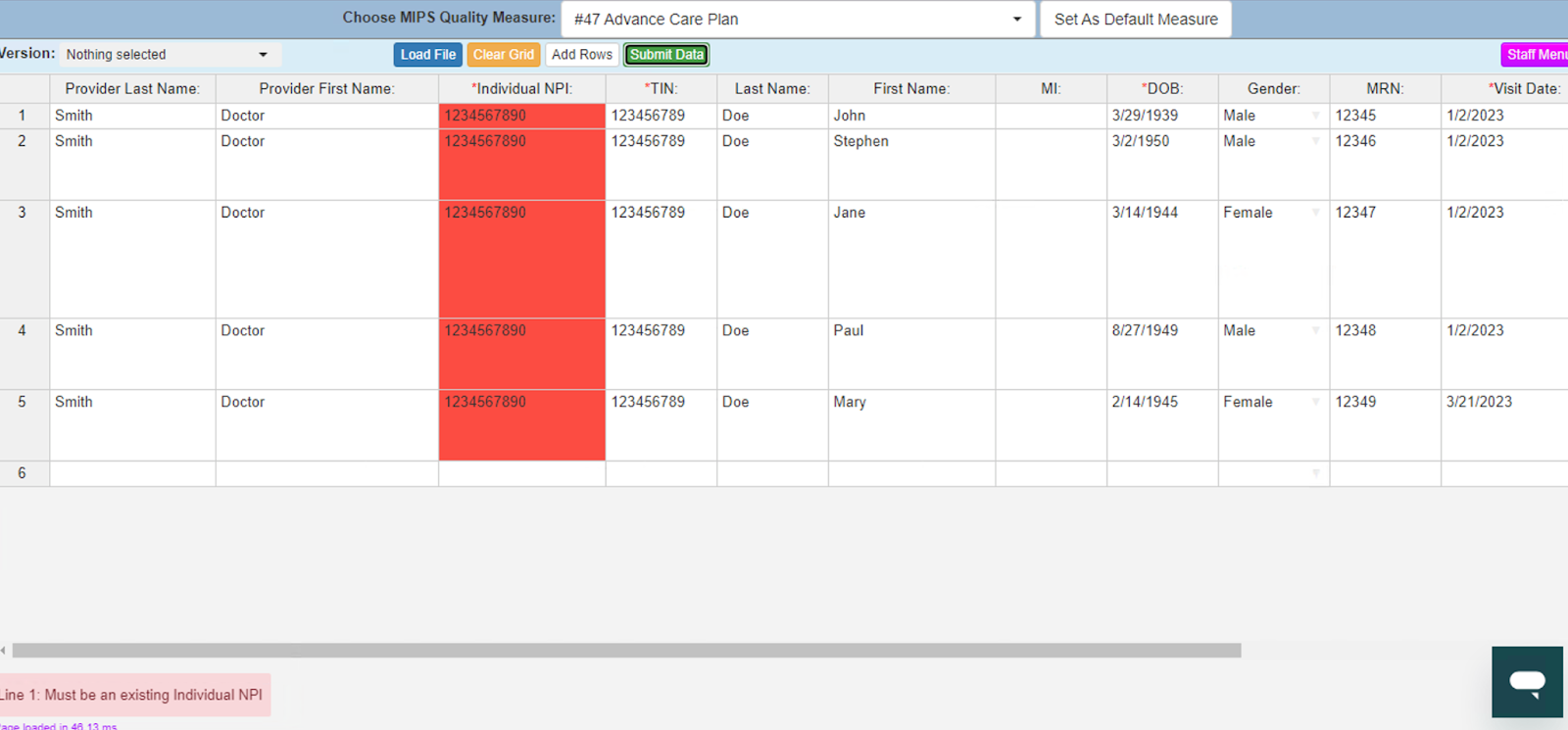The width and height of the screenshot is (1568, 730).
Task: Click the Load File button
Action: point(427,55)
